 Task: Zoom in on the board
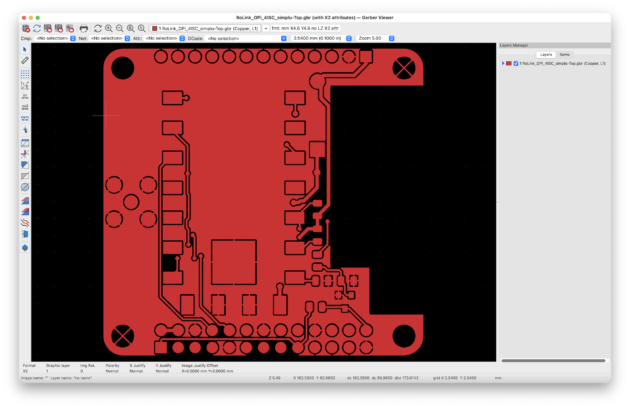coord(108,29)
